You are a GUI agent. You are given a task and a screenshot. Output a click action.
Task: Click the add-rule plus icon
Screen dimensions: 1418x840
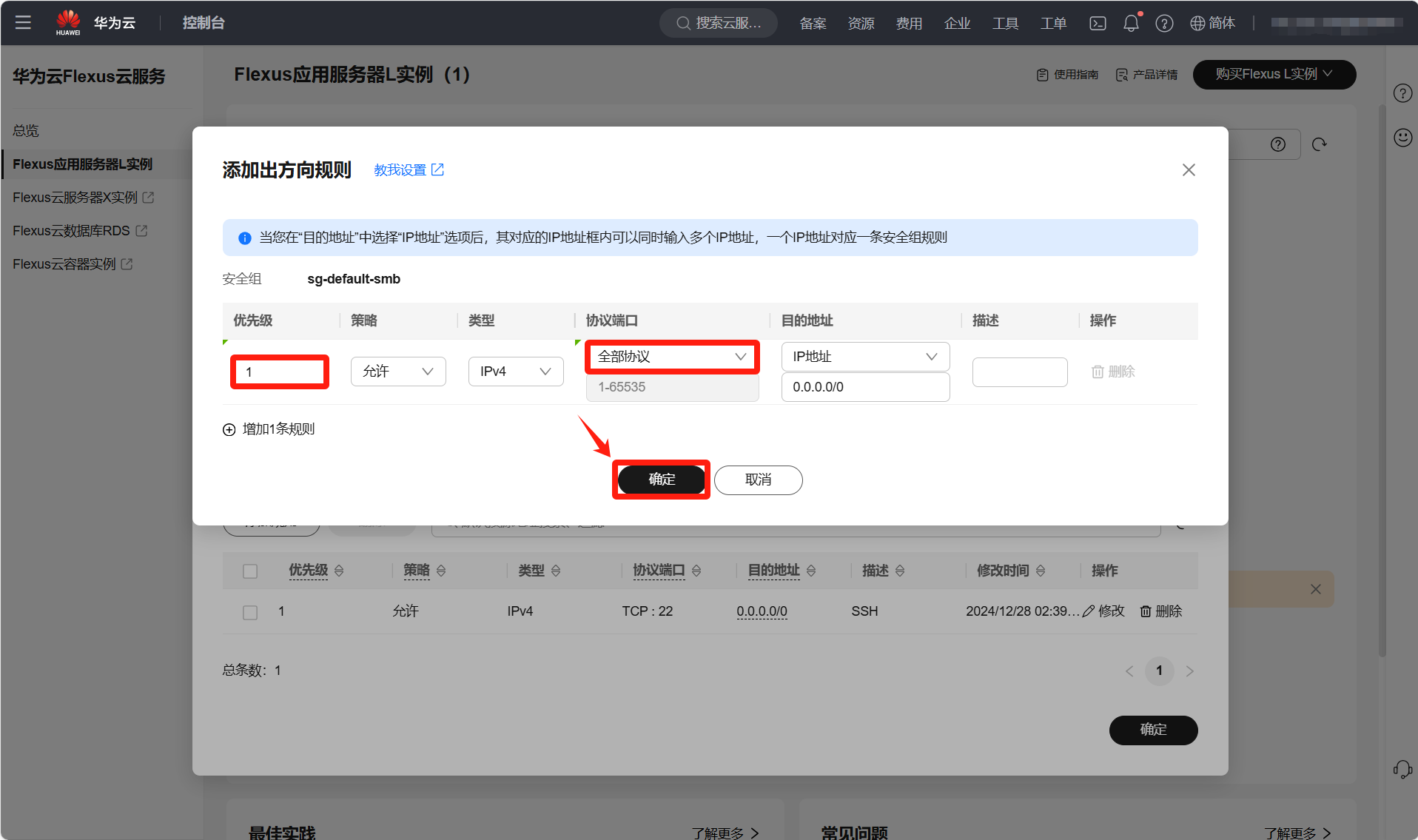[229, 429]
